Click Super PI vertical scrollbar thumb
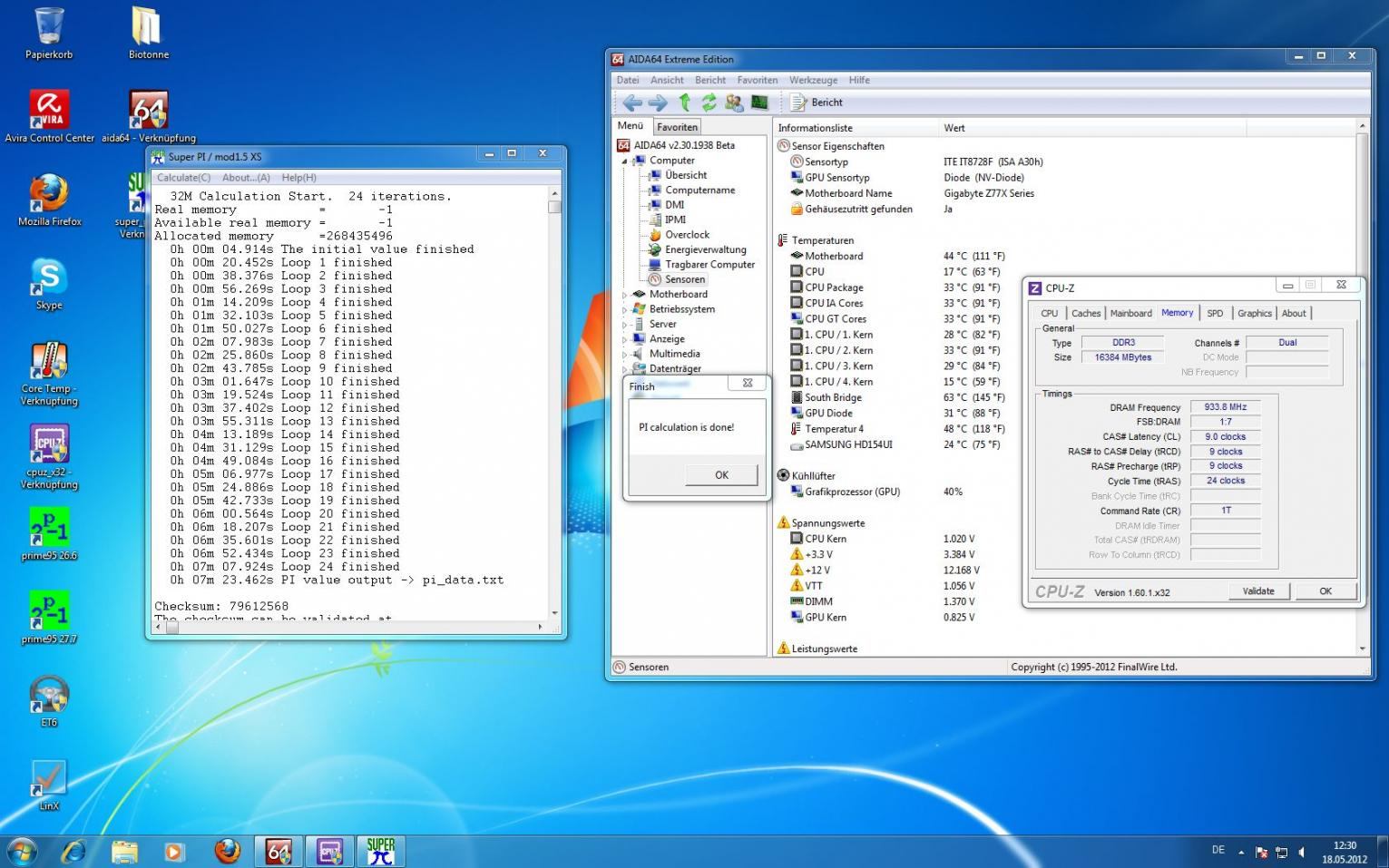The height and width of the screenshot is (868, 1389). click(x=554, y=207)
